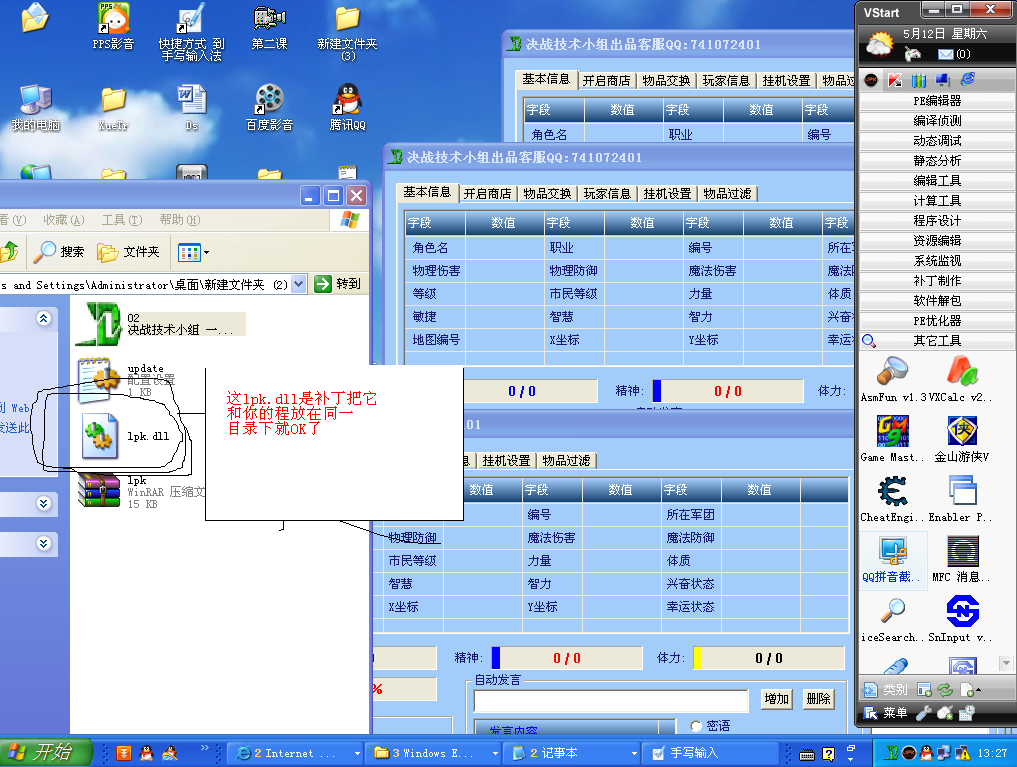This screenshot has height=767, width=1017.
Task: Click the 增加 button beside 自动发言 field
Action: (x=776, y=699)
